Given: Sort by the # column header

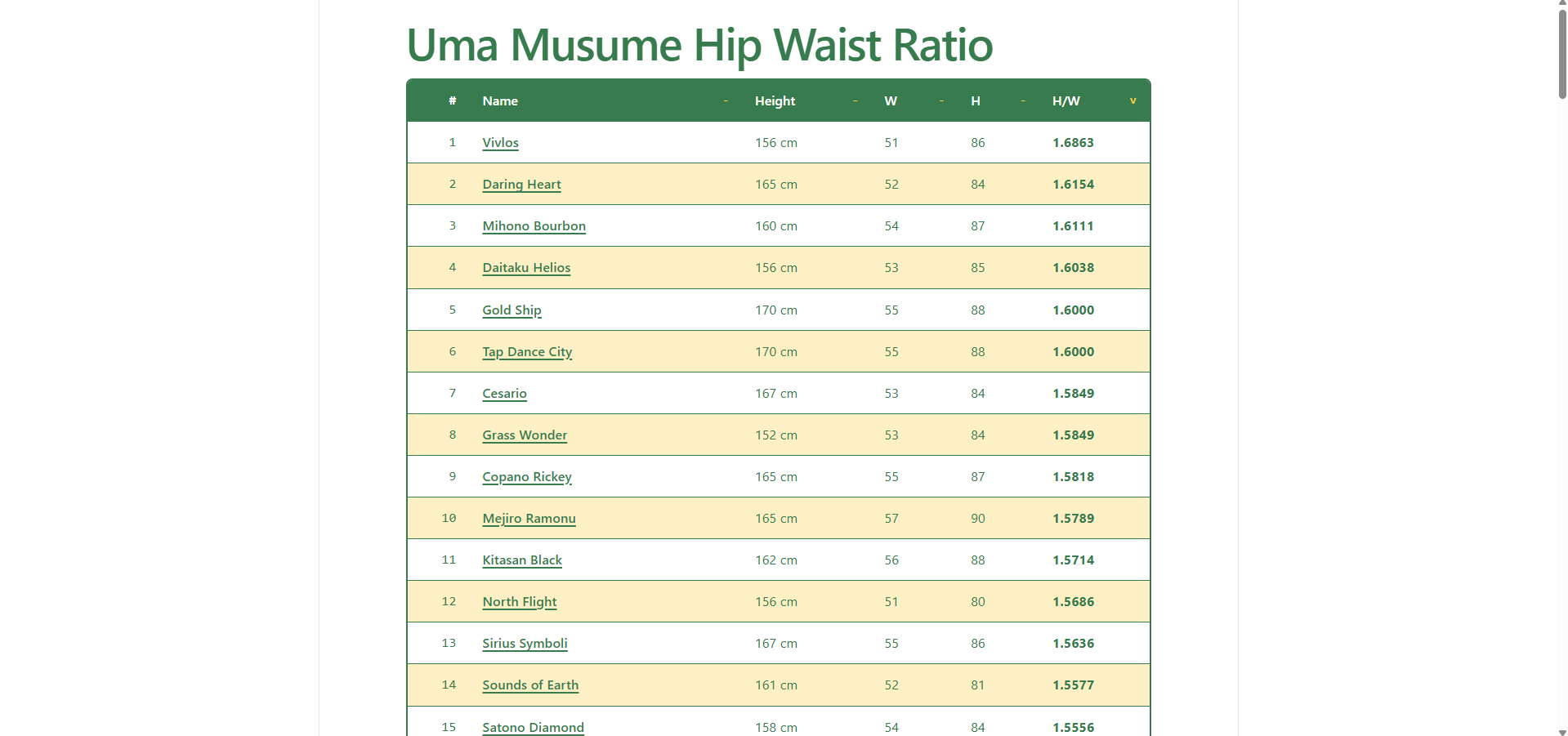Looking at the screenshot, I should 452,101.
